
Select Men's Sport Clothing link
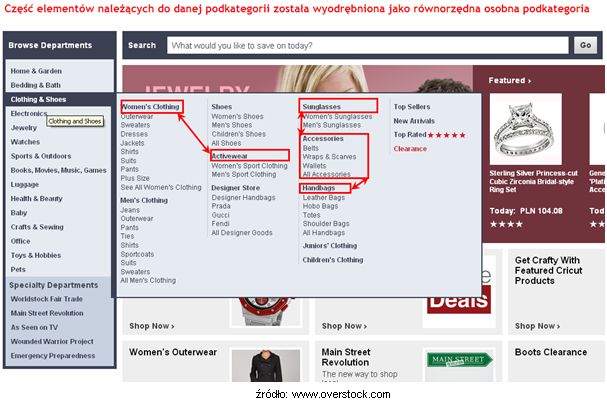click(244, 175)
